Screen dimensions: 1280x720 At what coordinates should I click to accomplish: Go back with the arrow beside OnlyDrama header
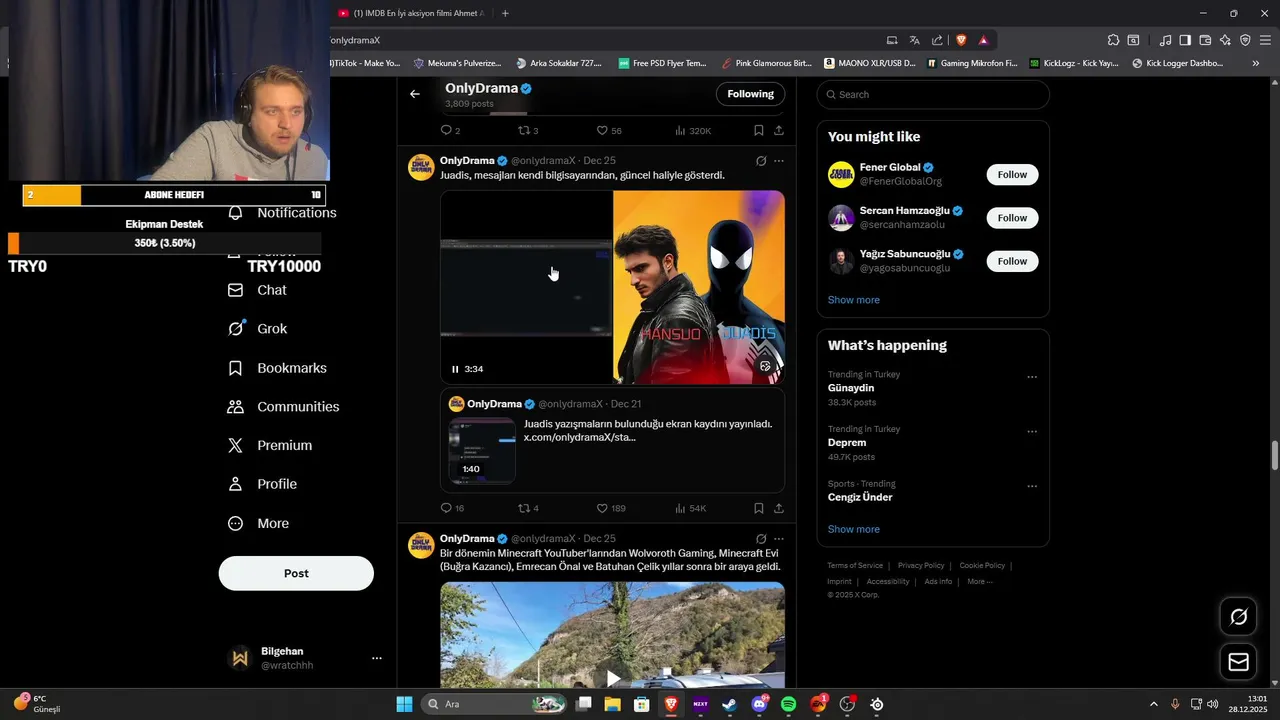pyautogui.click(x=415, y=94)
